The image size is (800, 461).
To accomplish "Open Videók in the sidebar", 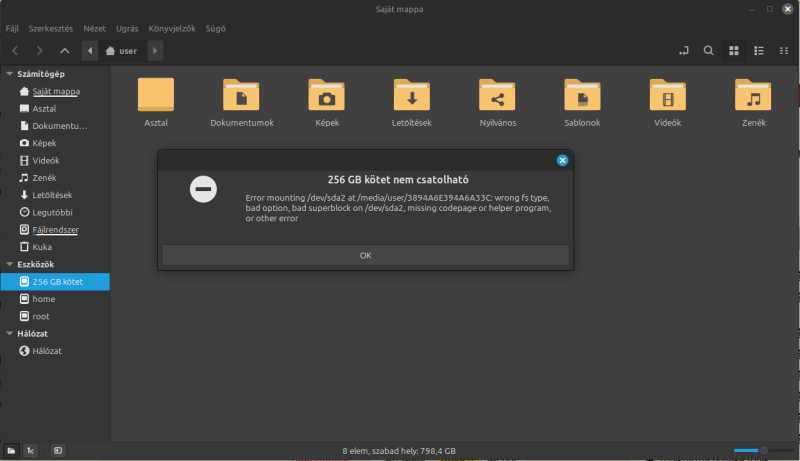I will 55,161.
